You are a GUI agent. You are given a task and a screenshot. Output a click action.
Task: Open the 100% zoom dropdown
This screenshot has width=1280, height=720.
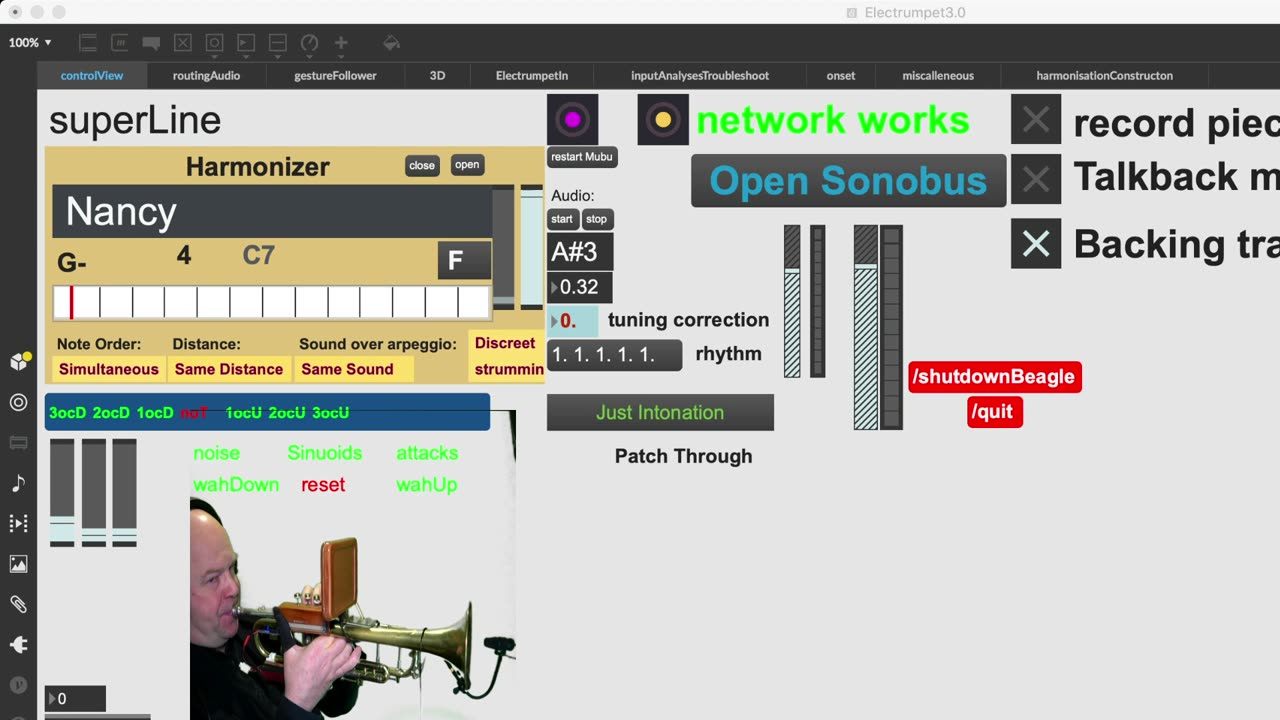coord(30,43)
